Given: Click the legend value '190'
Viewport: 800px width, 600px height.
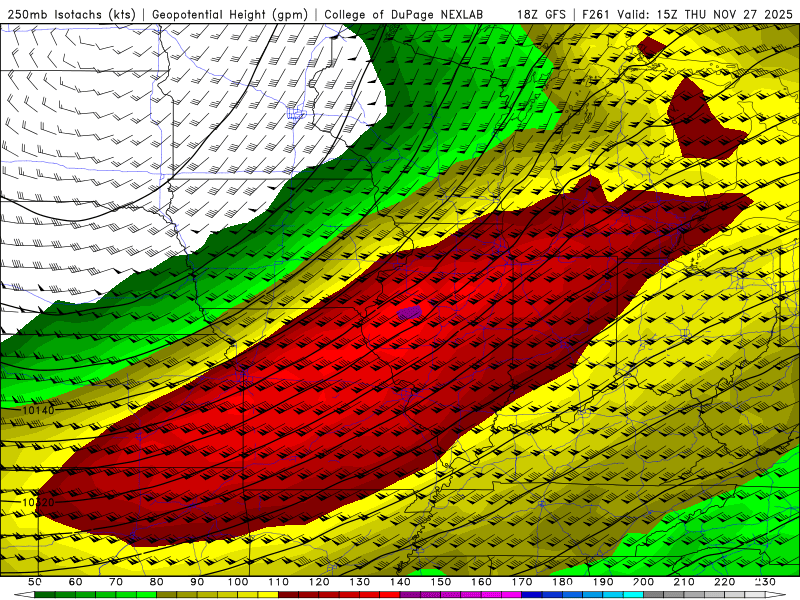Looking at the screenshot, I should point(603,582).
